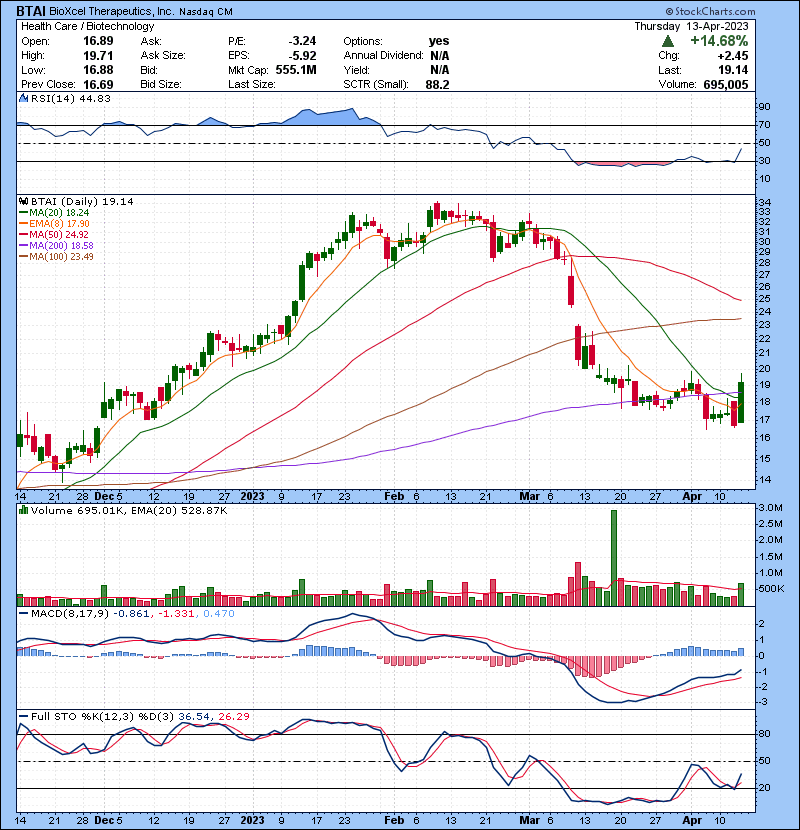Click the Bid Size label
Viewport: 800px width, 830px height.
click(x=161, y=84)
